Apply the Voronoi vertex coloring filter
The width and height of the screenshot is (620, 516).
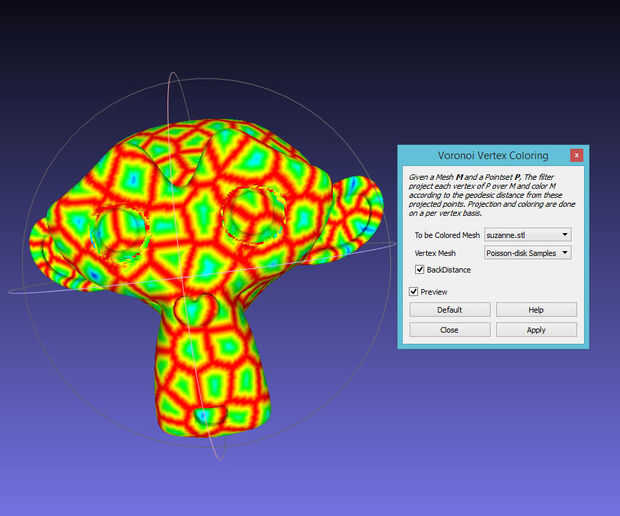tap(536, 330)
